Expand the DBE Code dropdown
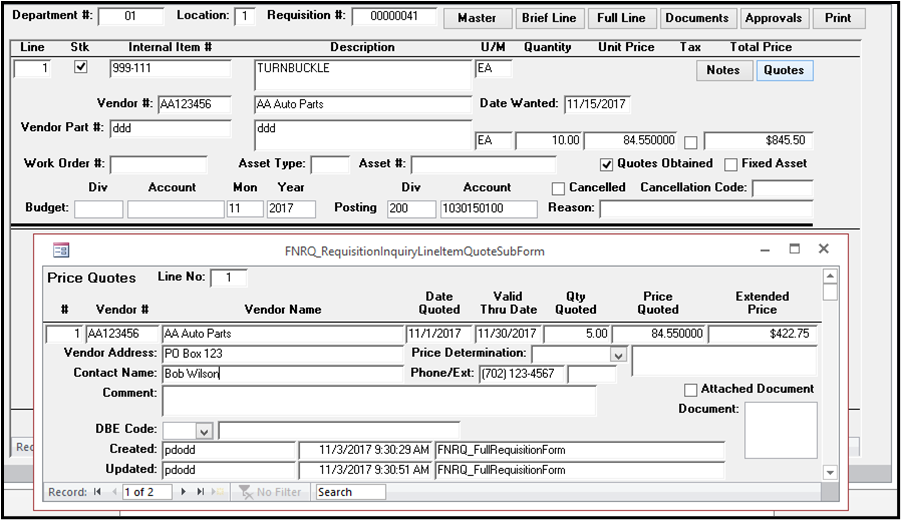This screenshot has height=520, width=901. pos(204,430)
